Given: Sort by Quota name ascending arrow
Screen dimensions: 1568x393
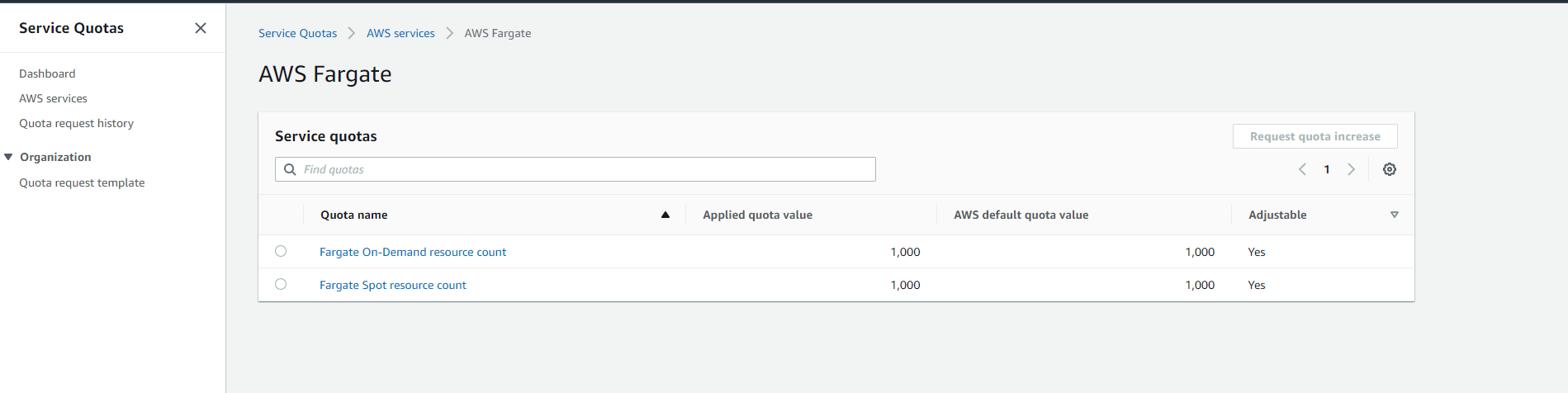Looking at the screenshot, I should (x=666, y=215).
